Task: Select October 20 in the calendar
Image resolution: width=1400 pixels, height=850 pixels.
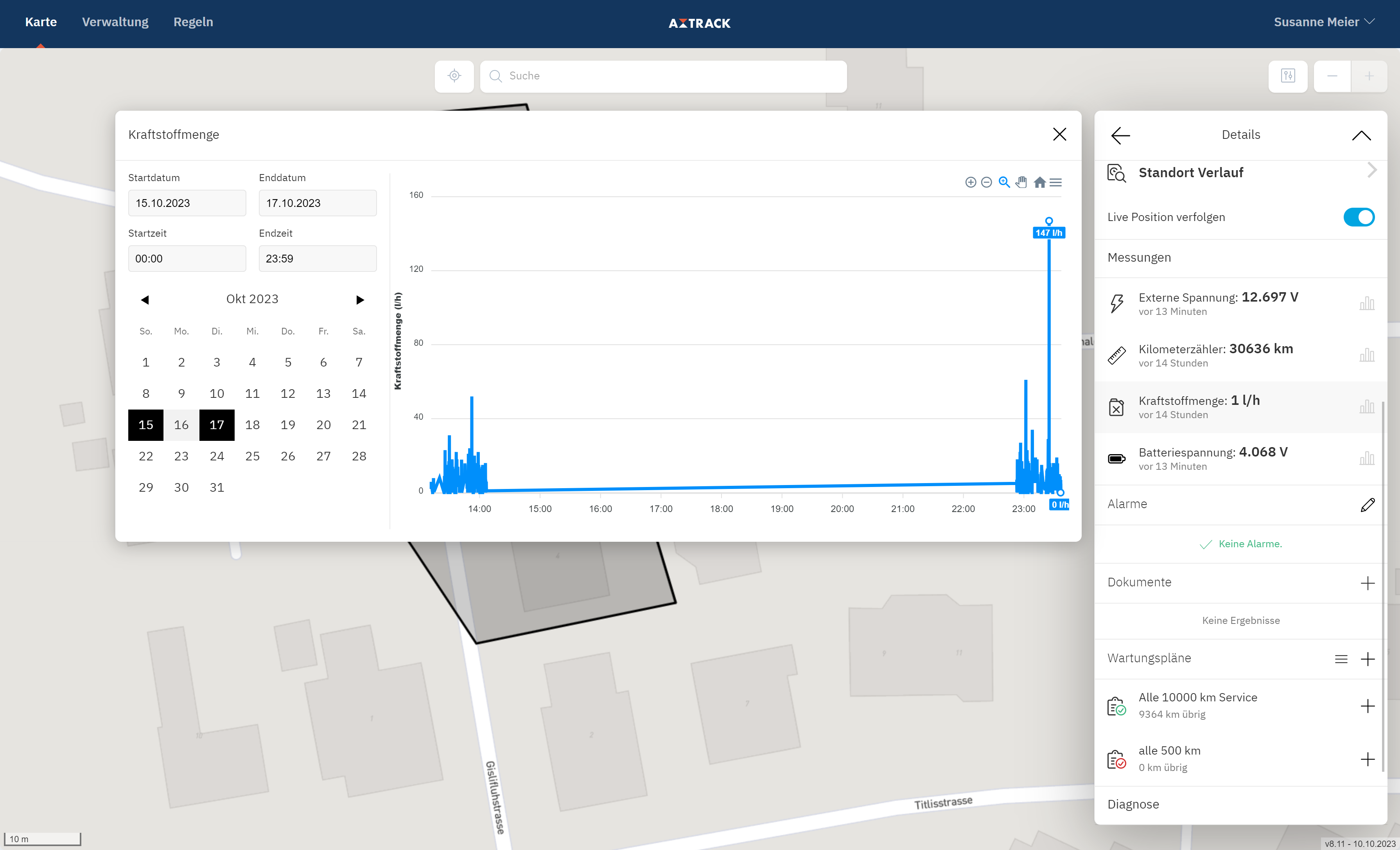Action: pyautogui.click(x=323, y=425)
